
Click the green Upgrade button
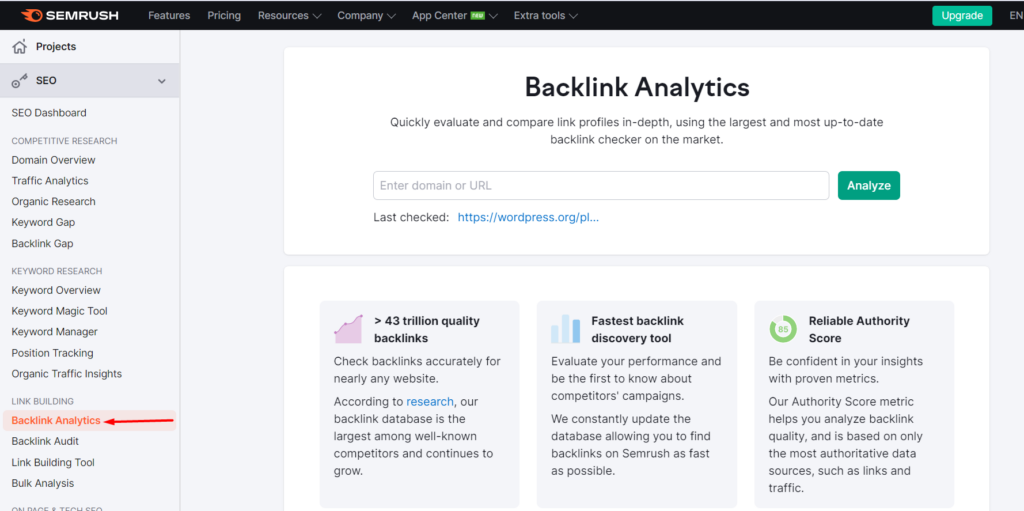click(962, 16)
